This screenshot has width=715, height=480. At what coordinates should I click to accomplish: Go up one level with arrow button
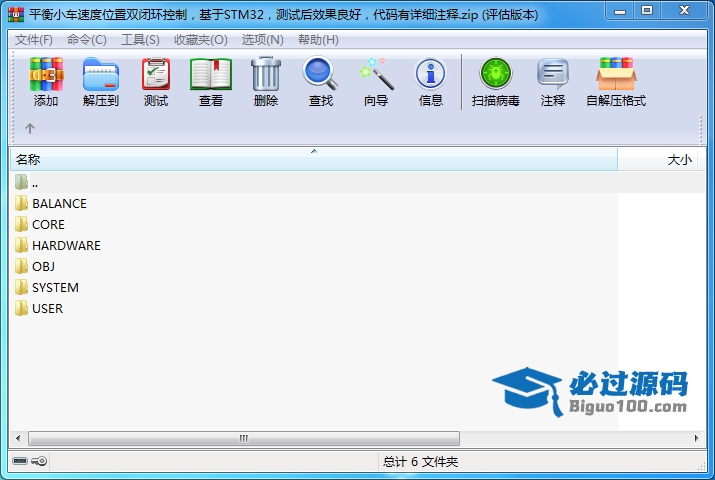point(30,128)
